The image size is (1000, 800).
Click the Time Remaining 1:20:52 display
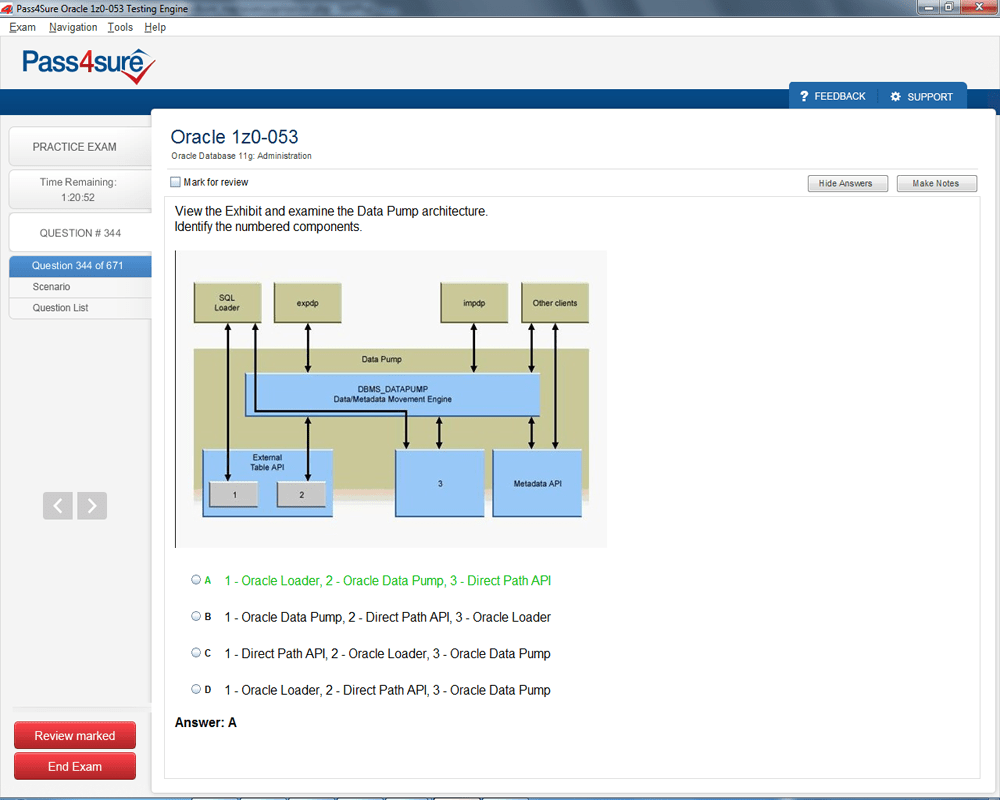point(80,189)
